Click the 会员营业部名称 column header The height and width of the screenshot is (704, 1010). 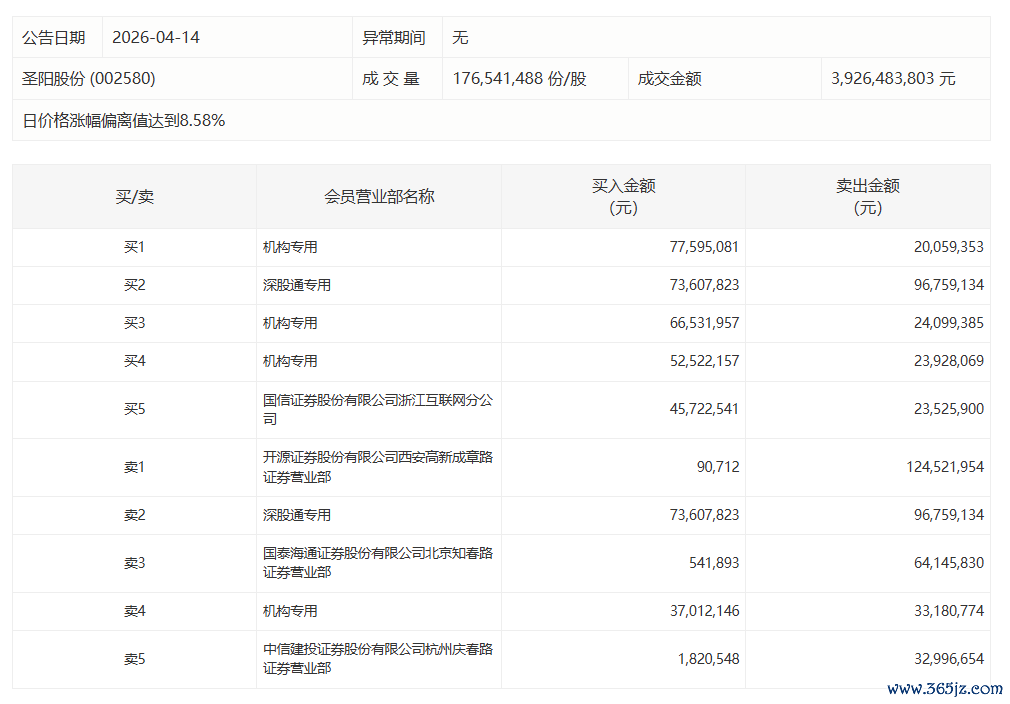[379, 196]
